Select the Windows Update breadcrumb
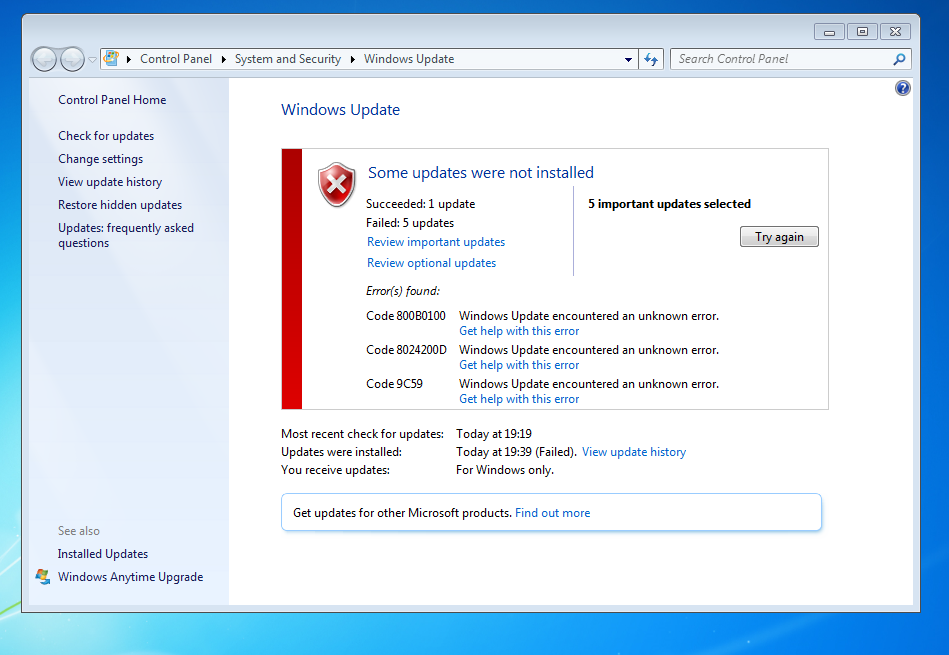 [x=409, y=59]
